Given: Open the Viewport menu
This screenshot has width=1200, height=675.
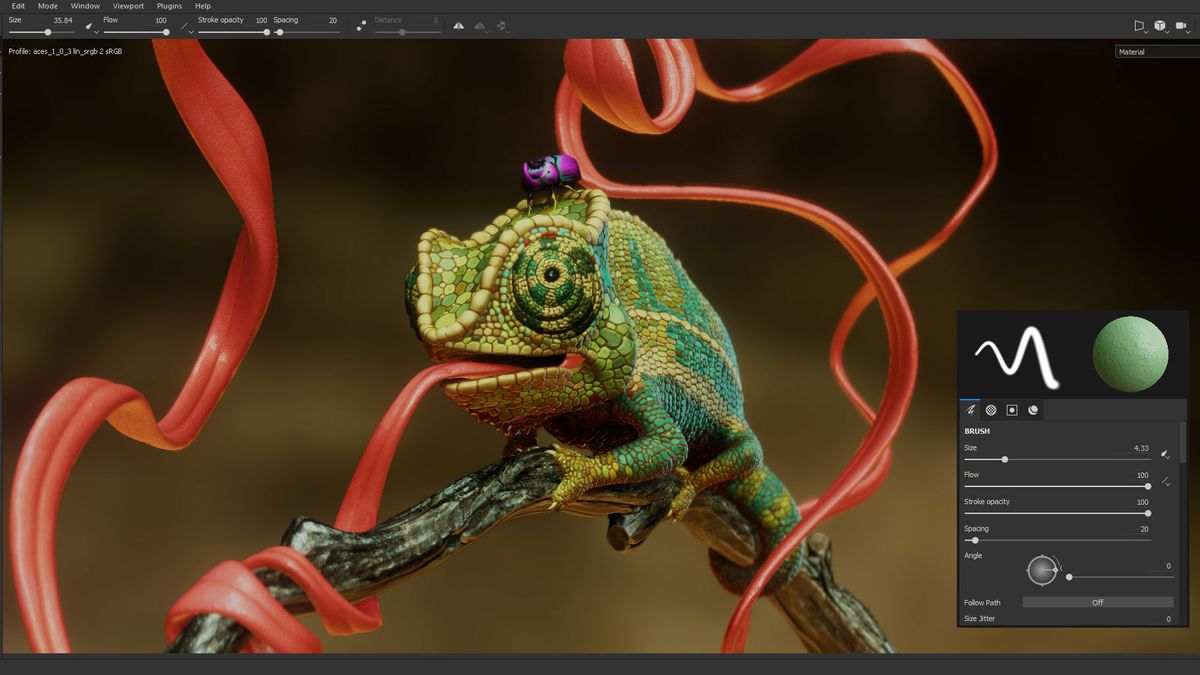Looking at the screenshot, I should 128,5.
